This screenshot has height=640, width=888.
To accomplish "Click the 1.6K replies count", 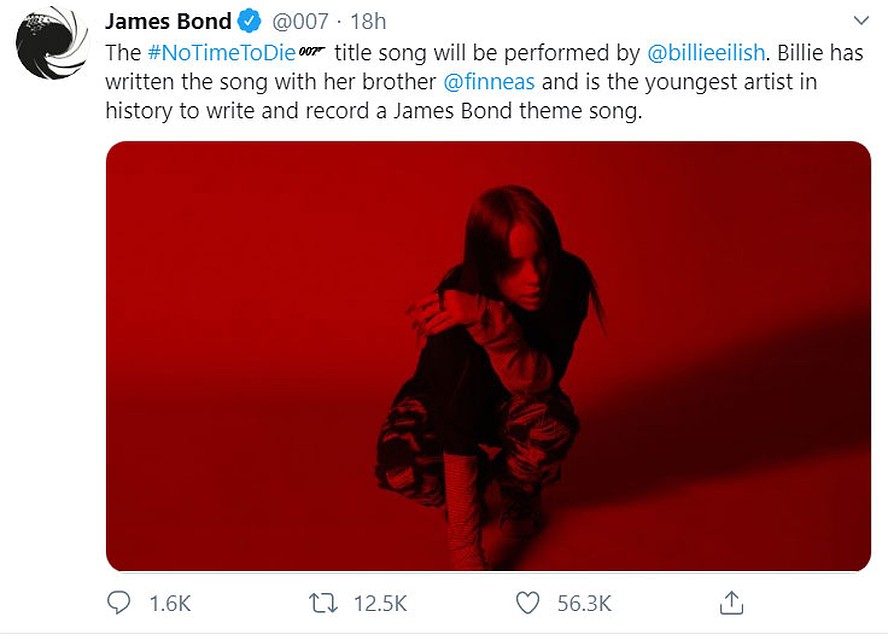I will 170,604.
